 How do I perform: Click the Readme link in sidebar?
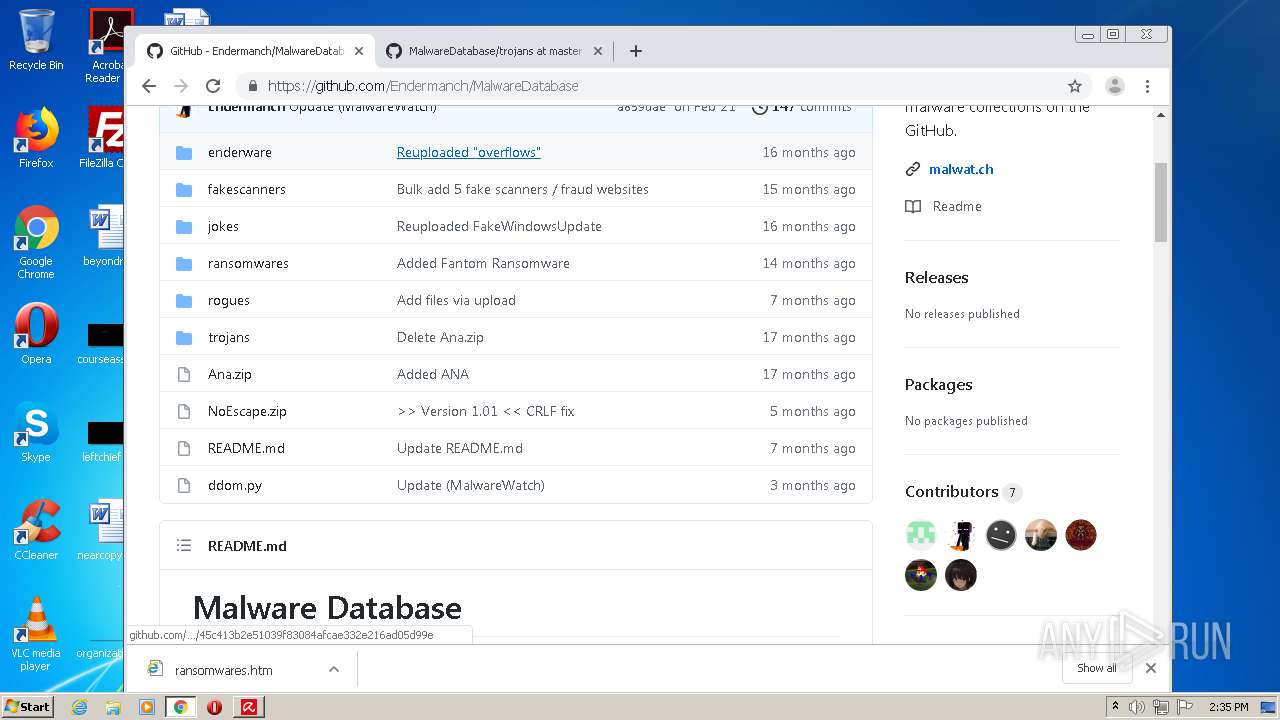pos(957,206)
